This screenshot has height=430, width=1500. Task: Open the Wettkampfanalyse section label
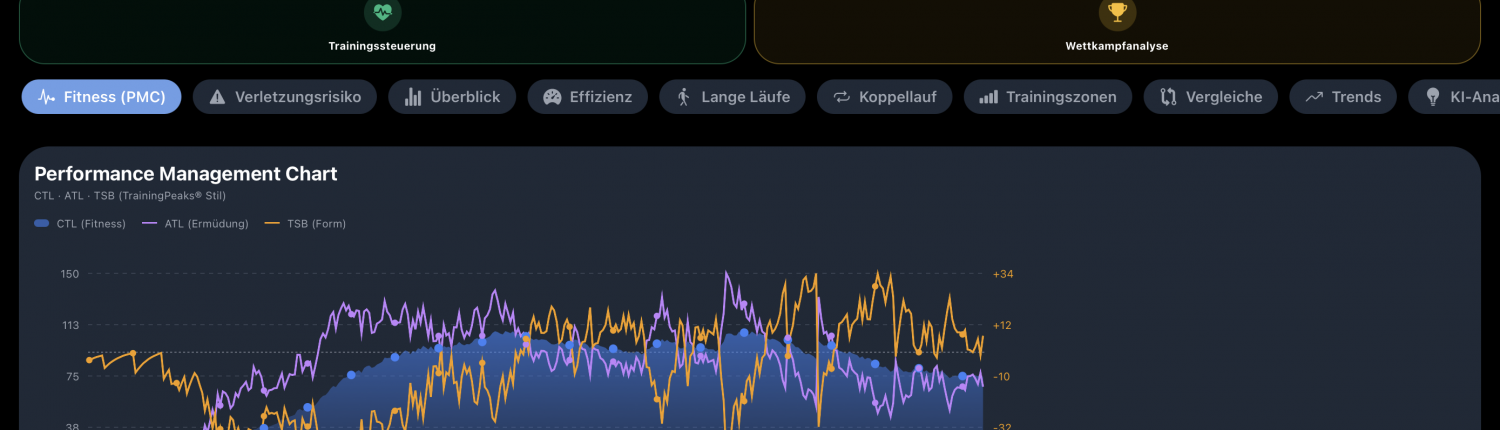tap(1117, 46)
